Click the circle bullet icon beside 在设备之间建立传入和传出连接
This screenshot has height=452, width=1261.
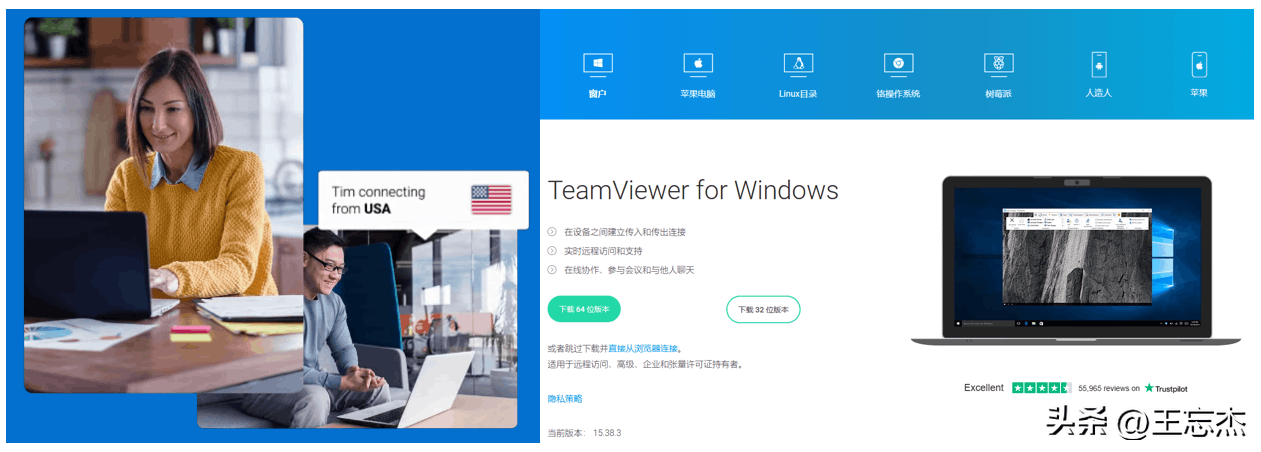(552, 232)
